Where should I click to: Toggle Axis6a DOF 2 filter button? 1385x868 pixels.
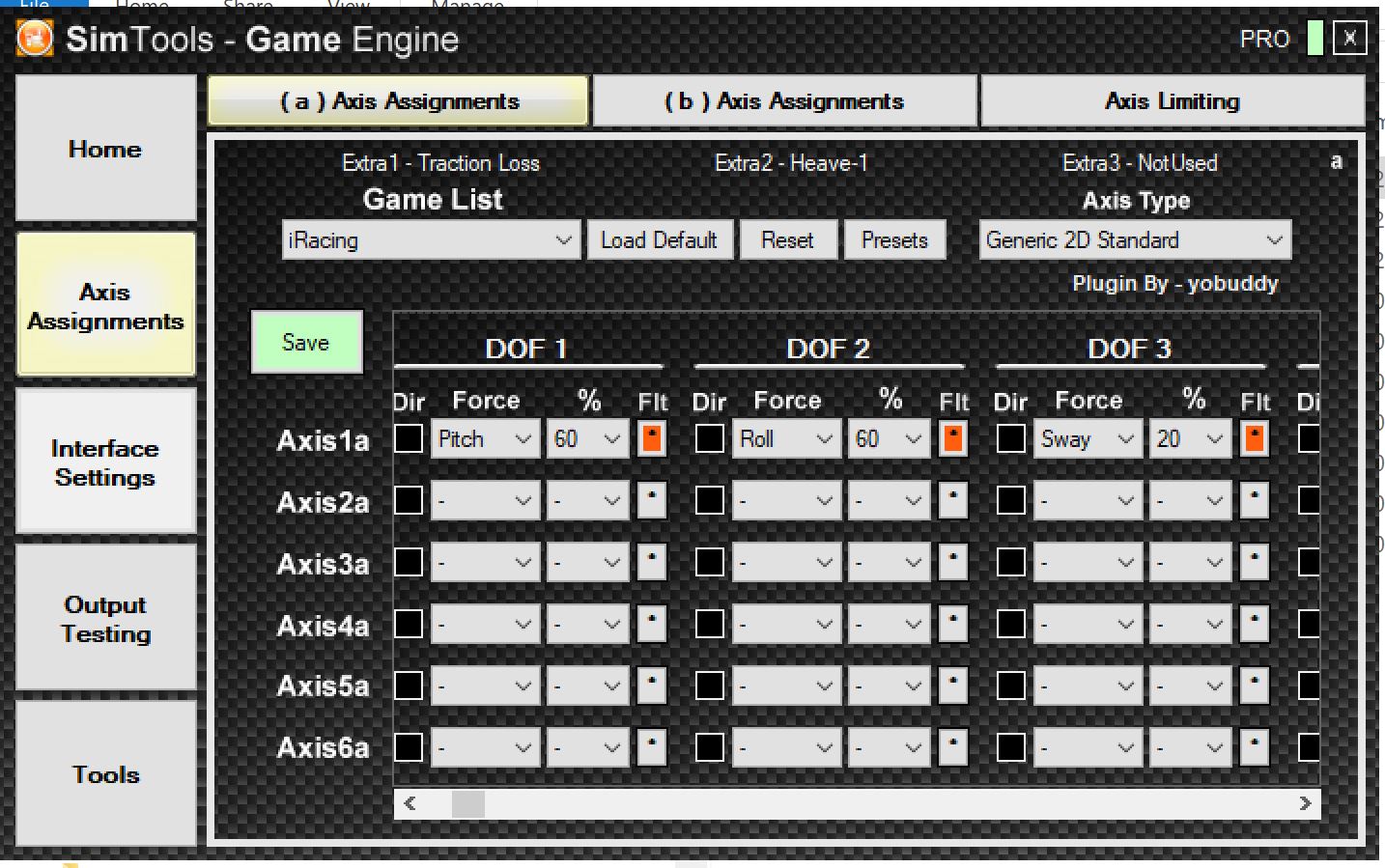953,747
